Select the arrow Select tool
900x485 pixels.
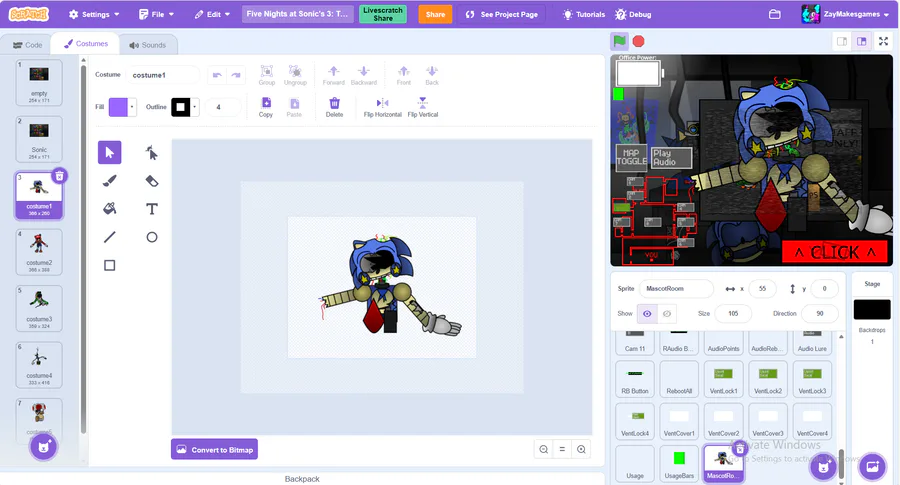(110, 153)
